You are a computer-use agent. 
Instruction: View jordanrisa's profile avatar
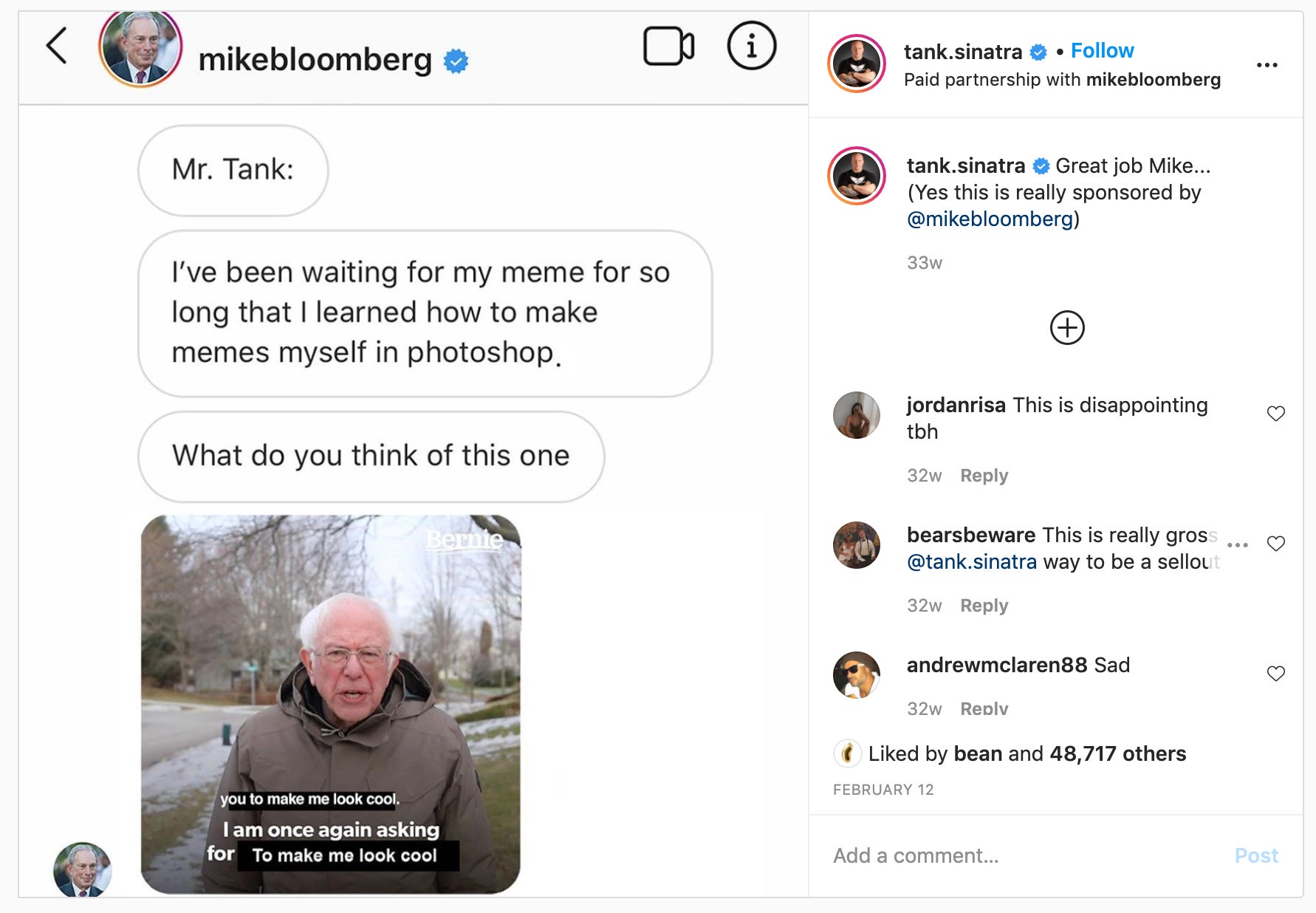pyautogui.click(x=855, y=415)
